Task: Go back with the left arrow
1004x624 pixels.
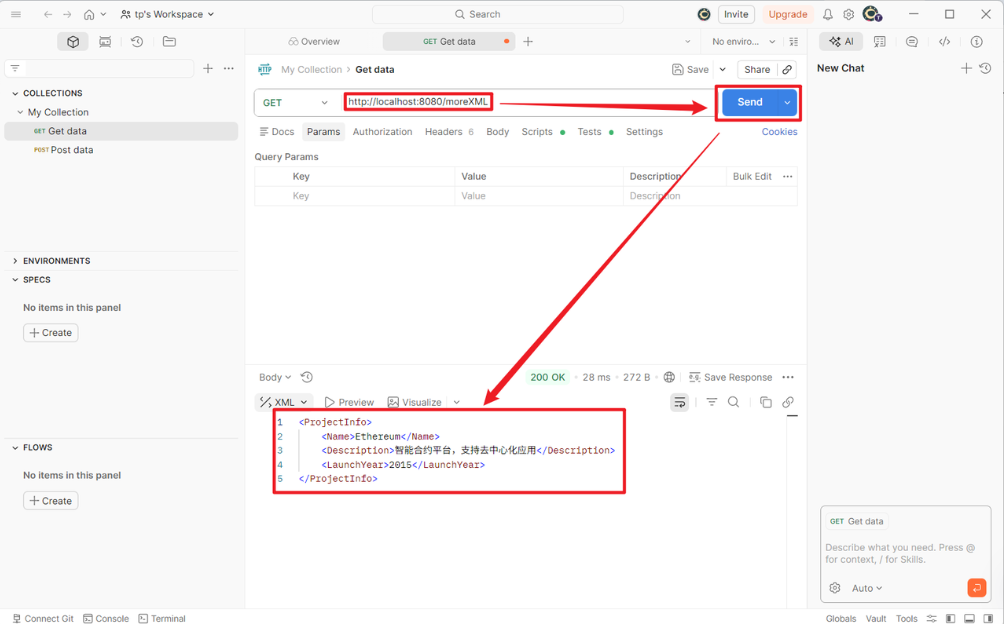Action: [x=48, y=14]
